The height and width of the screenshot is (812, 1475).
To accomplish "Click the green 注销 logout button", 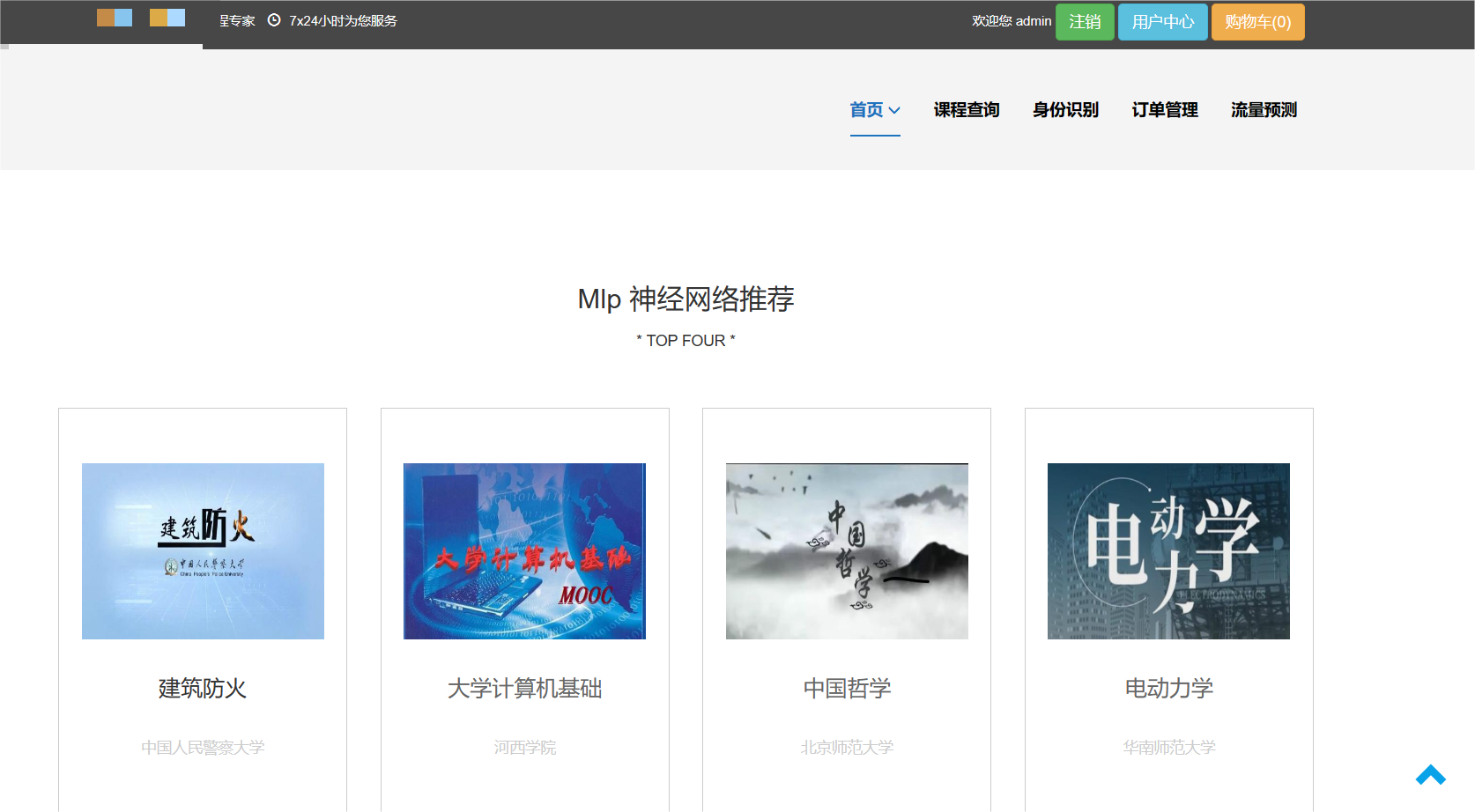I will point(1085,21).
